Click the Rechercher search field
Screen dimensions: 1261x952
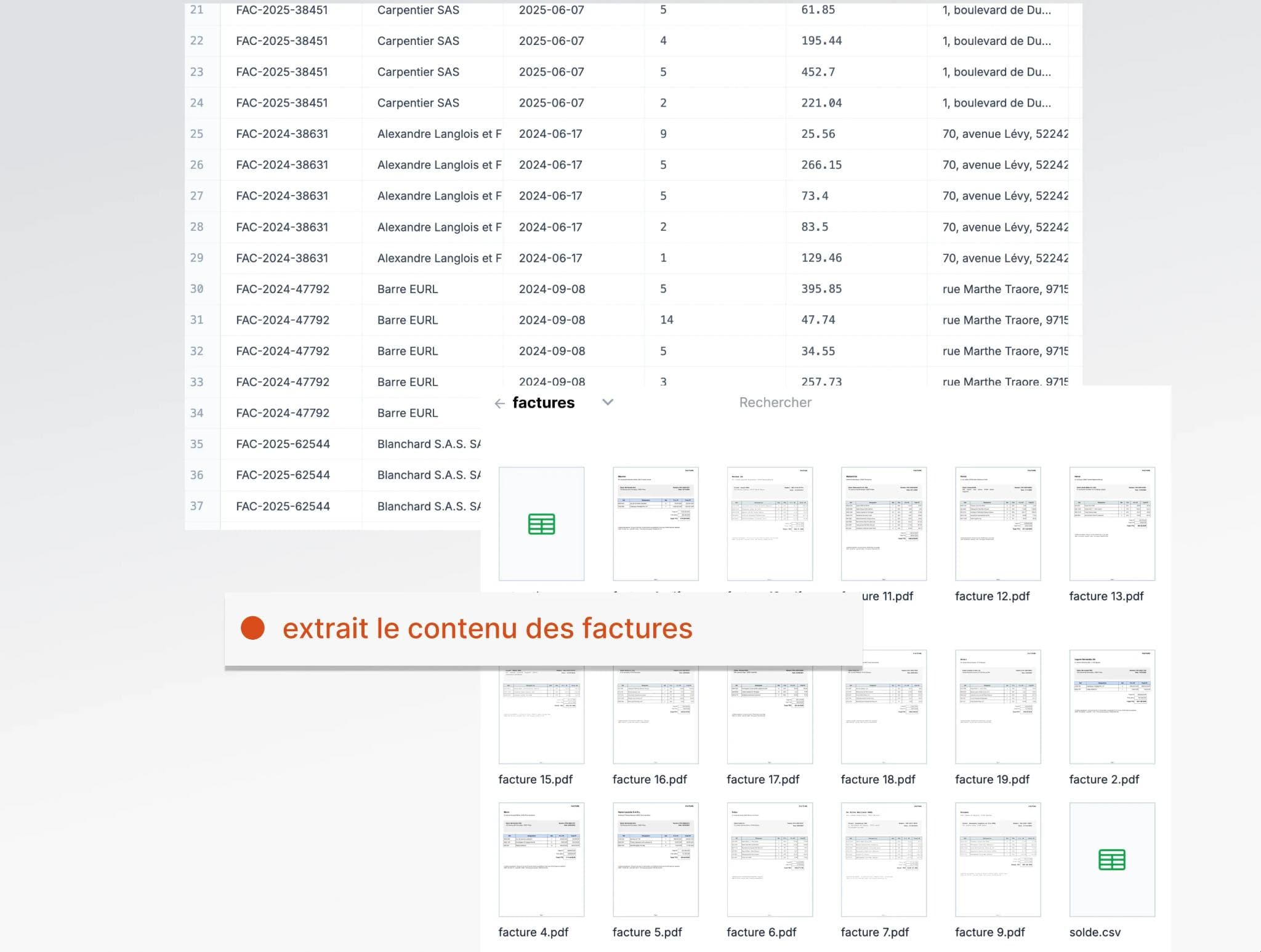pyautogui.click(x=775, y=402)
